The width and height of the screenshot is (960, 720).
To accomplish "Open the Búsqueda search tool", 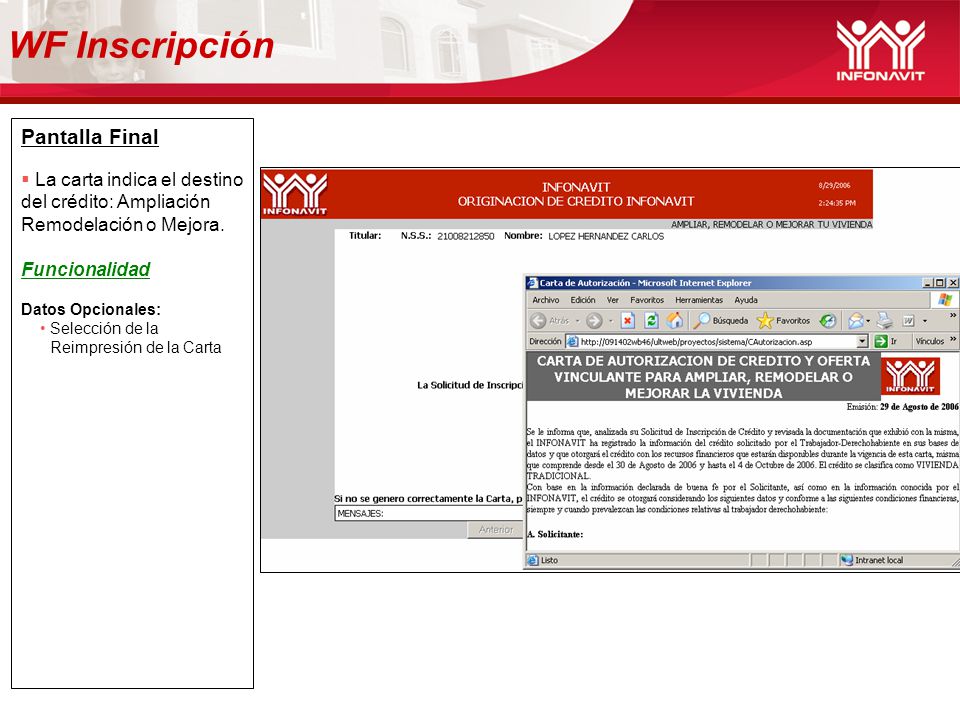I will click(x=721, y=320).
